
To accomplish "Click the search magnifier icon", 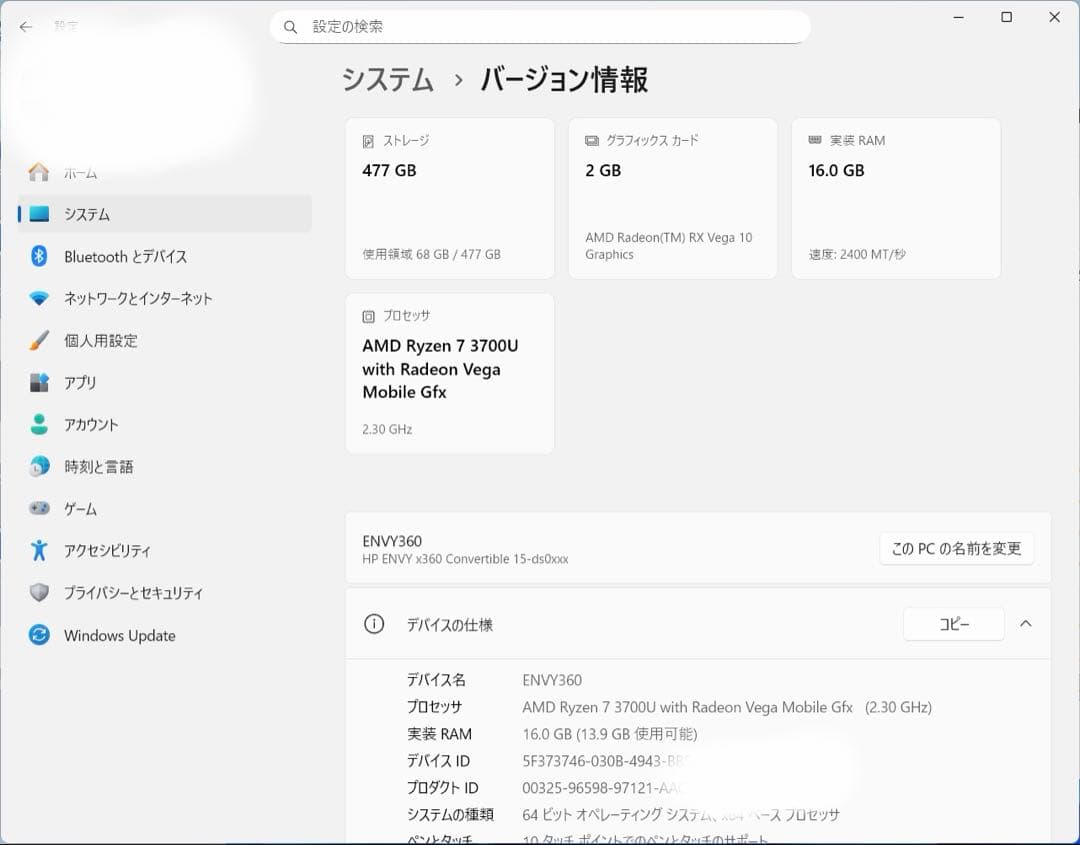I will (291, 27).
